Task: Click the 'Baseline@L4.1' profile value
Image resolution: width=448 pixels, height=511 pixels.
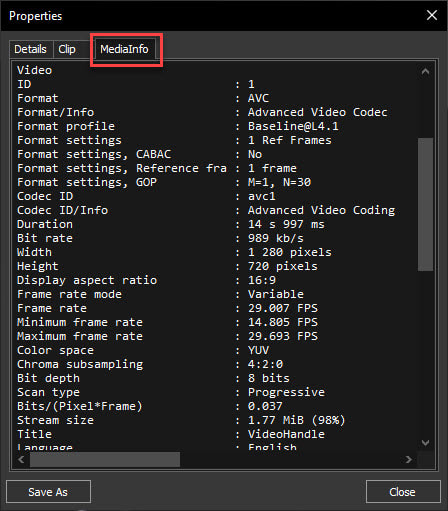Action: point(293,126)
